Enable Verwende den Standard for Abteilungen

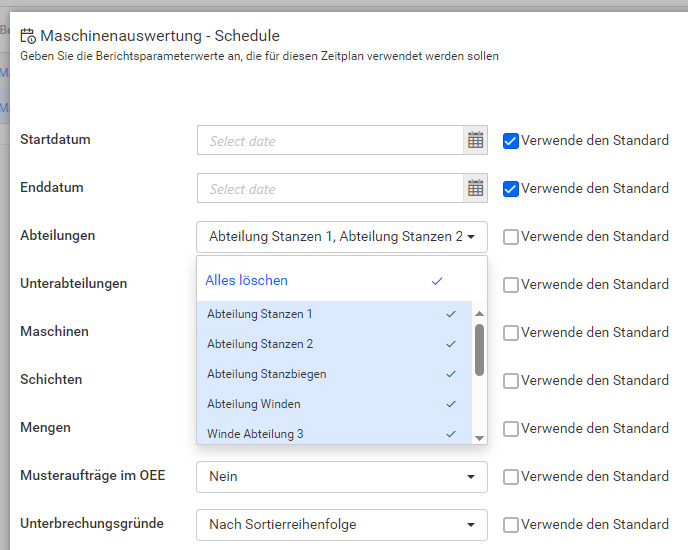[511, 237]
